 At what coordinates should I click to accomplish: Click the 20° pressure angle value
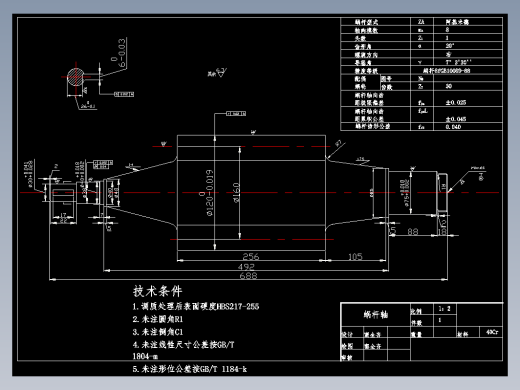(450, 46)
